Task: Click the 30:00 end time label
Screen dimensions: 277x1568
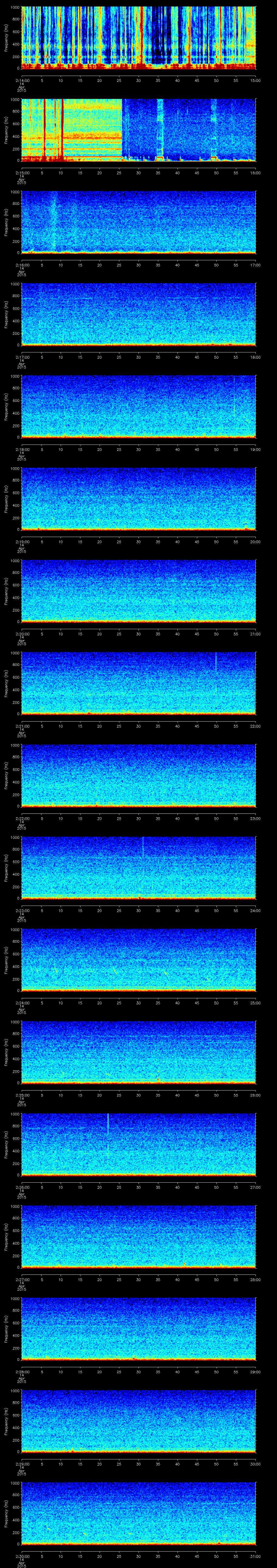Action: coord(255,1464)
